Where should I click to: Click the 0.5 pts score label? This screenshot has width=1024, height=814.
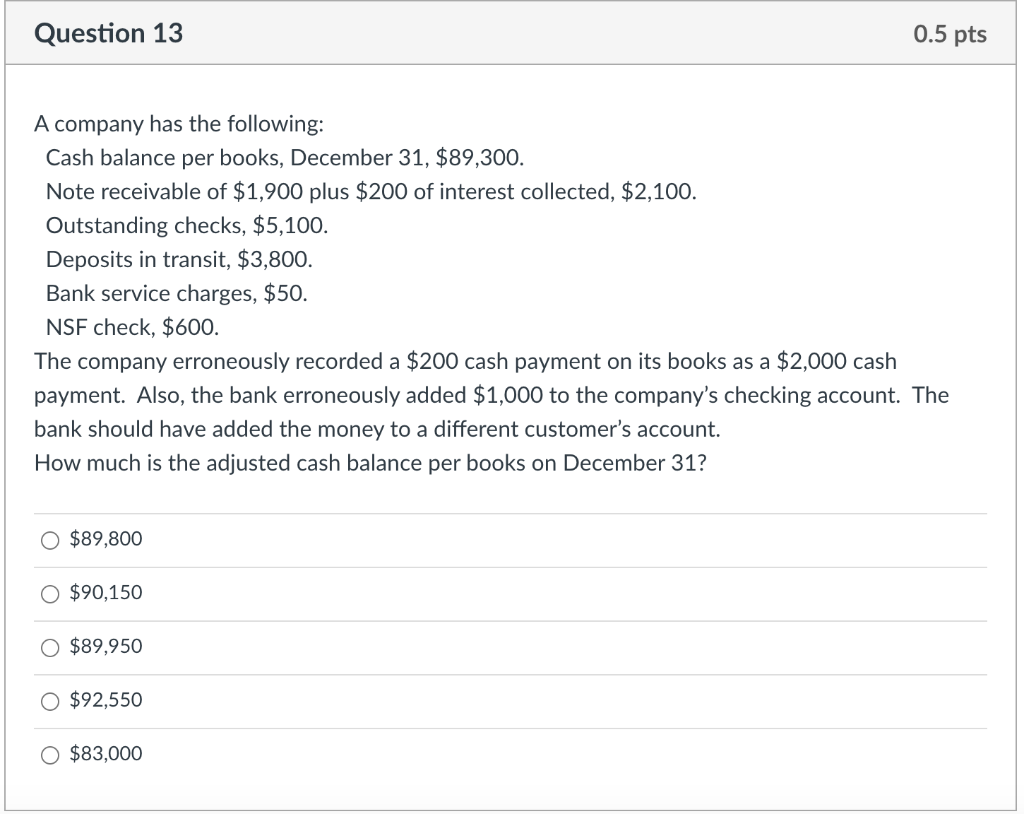coord(950,34)
